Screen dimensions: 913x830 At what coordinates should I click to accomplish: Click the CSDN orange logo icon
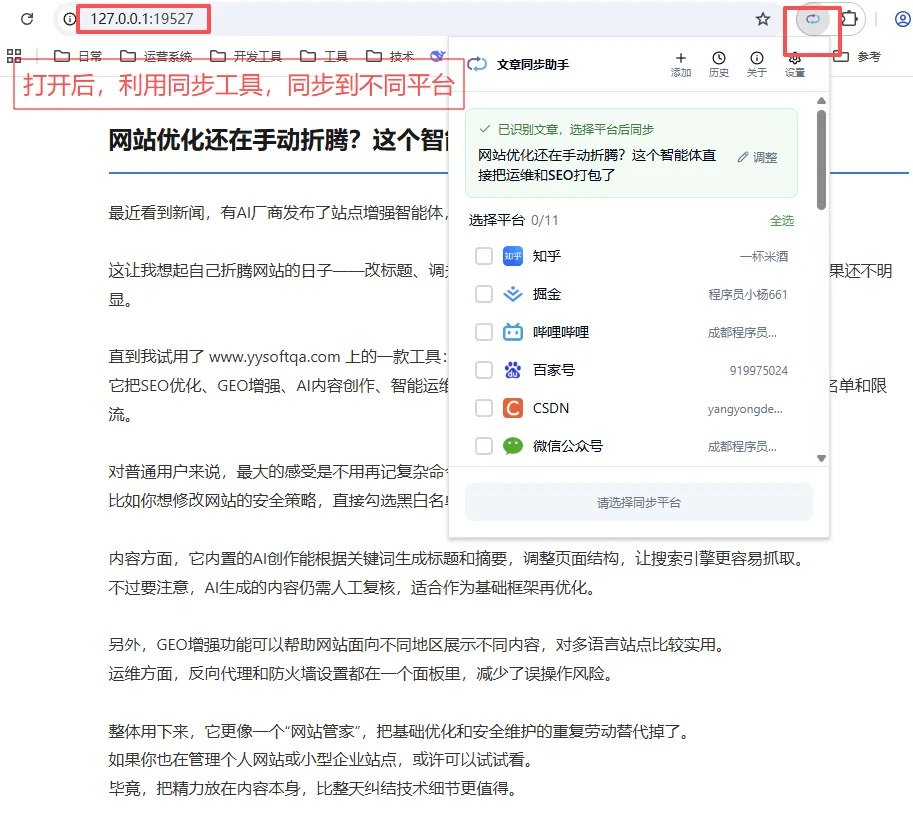point(512,408)
